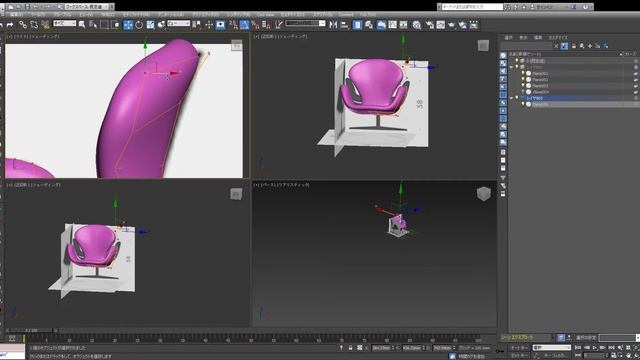Toggle the Percent Snap button
The image size is (640, 360).
(256, 25)
